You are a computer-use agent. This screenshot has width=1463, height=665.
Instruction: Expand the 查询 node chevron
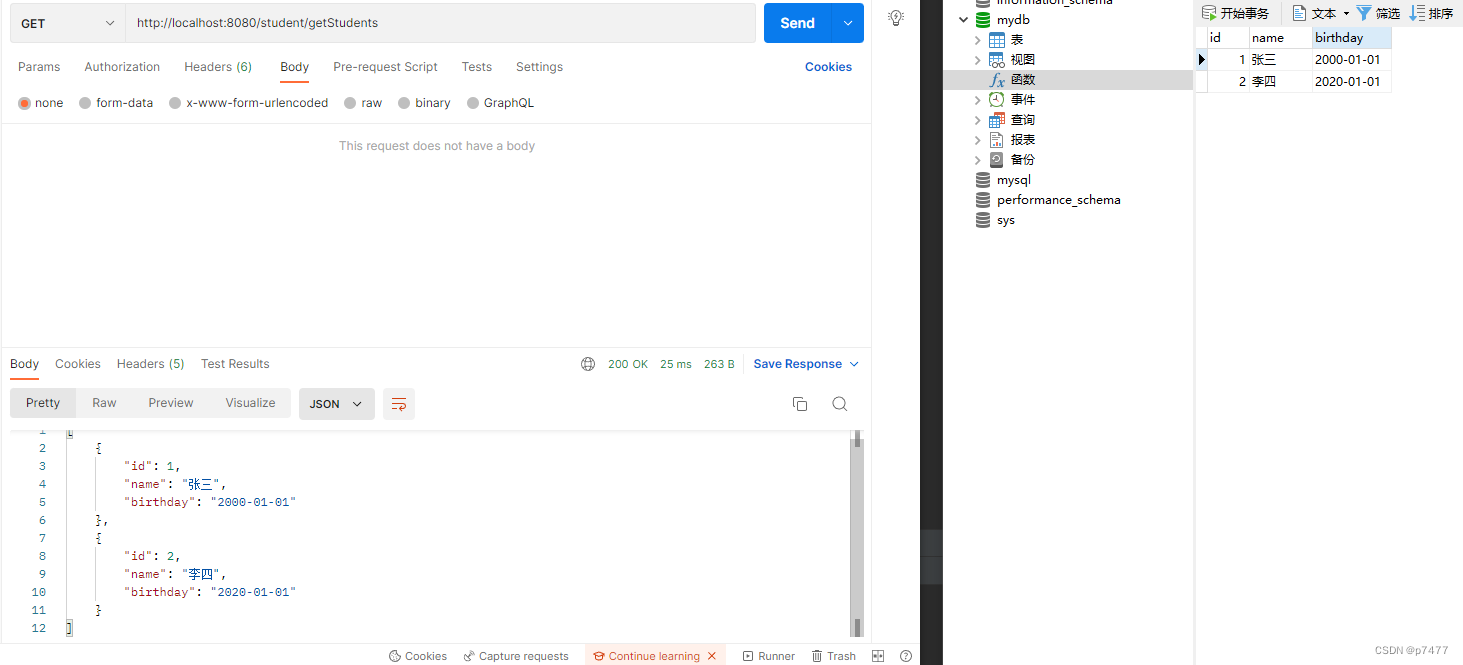pos(977,120)
